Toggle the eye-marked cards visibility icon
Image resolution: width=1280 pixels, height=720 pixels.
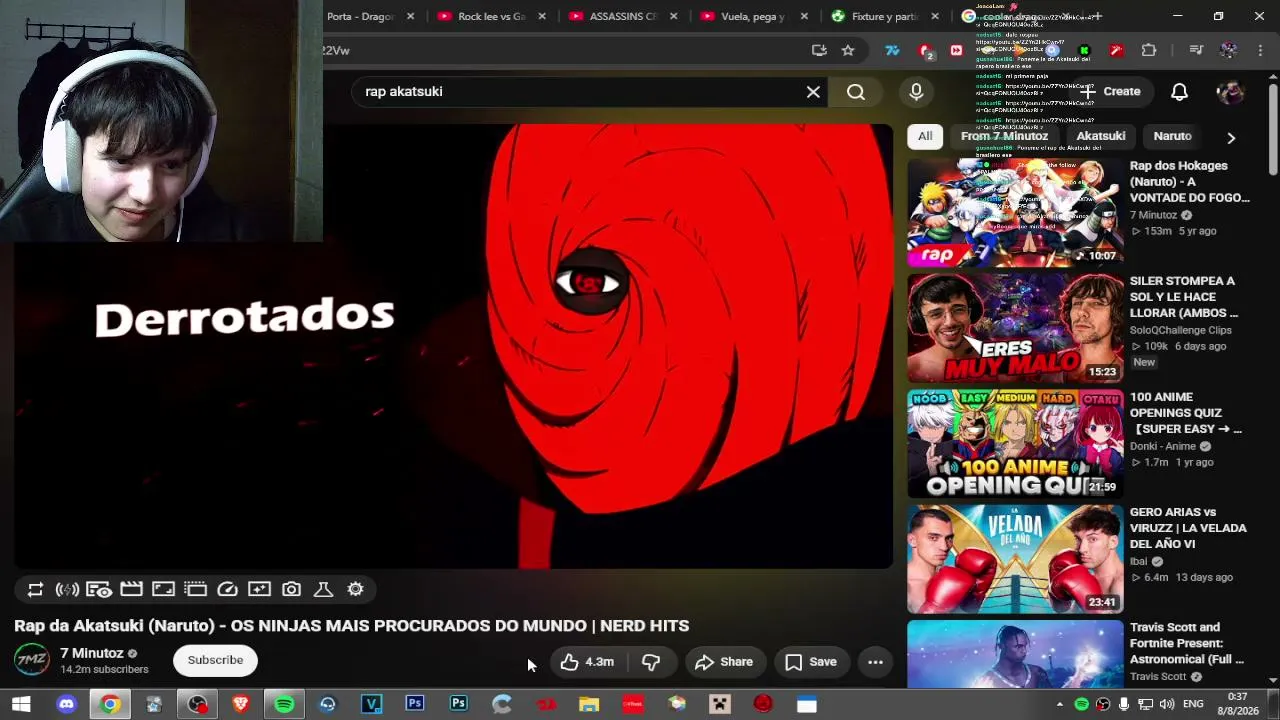(99, 590)
